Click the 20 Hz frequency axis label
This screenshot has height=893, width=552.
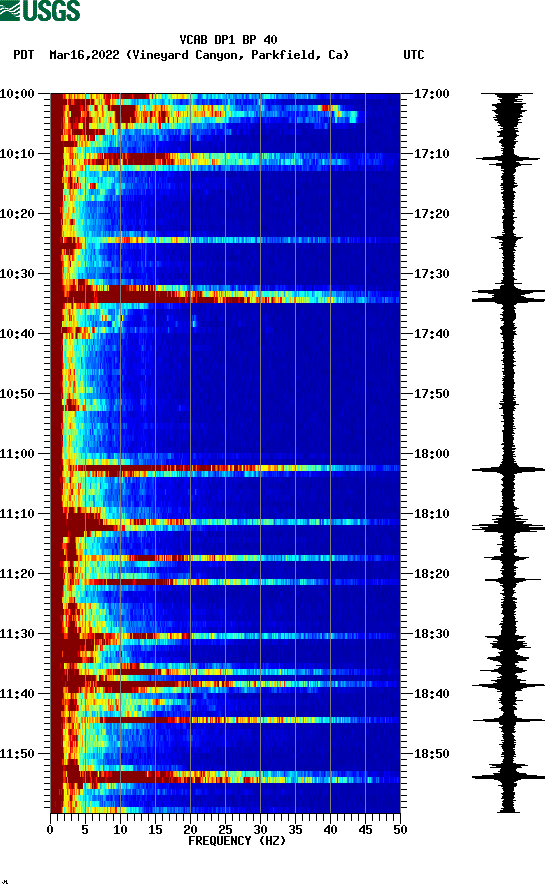coord(190,830)
